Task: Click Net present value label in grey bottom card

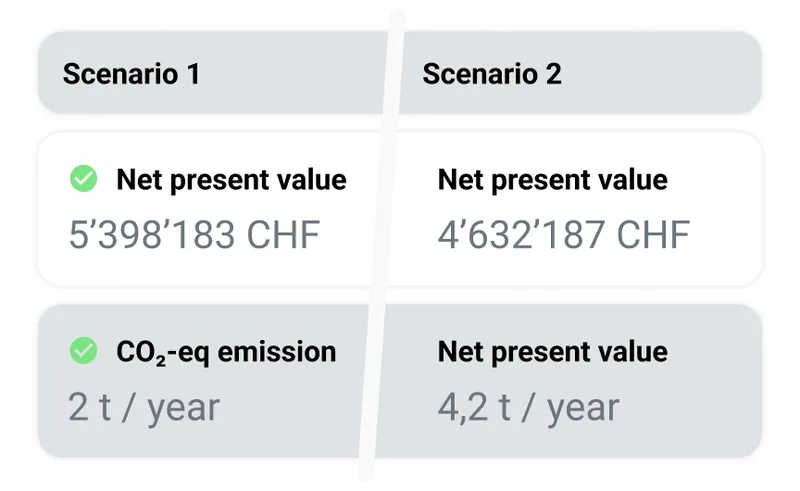Action: pos(553,352)
